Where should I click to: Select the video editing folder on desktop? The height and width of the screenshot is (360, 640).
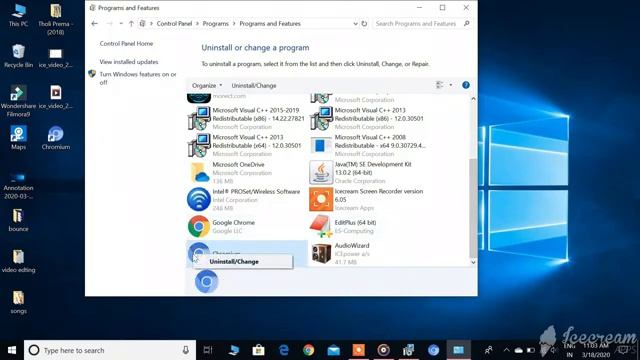[18, 261]
